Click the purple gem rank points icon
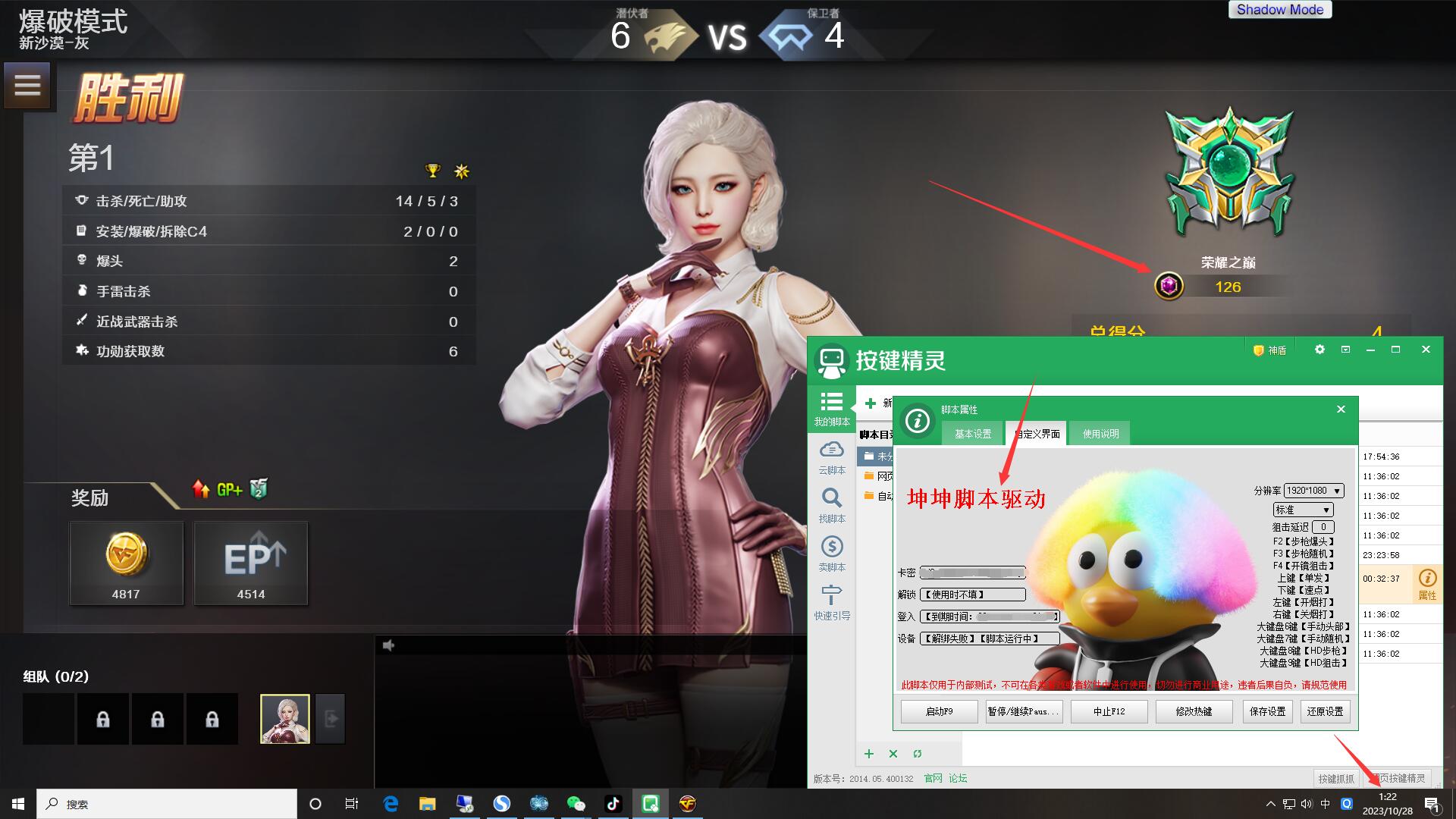Screen dimensions: 1456x819 coord(1169,286)
